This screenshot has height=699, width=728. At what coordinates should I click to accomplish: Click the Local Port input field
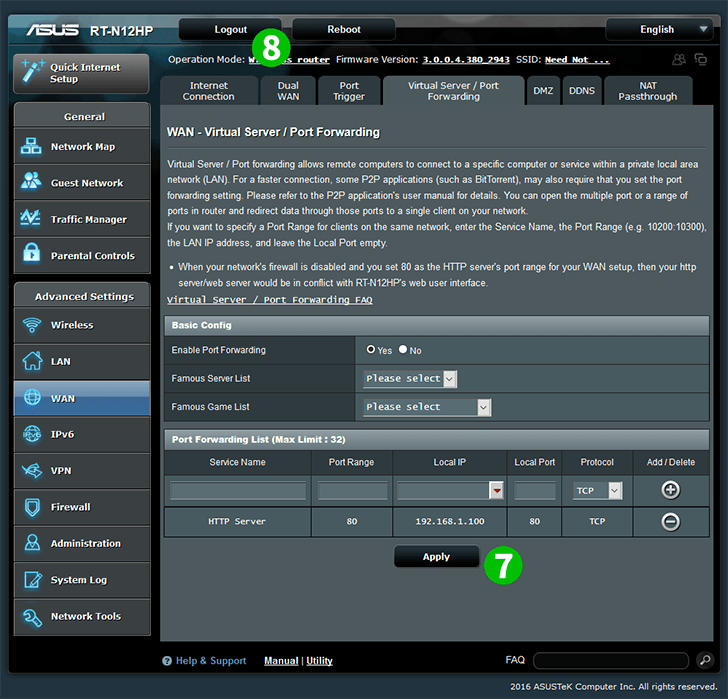coord(535,491)
